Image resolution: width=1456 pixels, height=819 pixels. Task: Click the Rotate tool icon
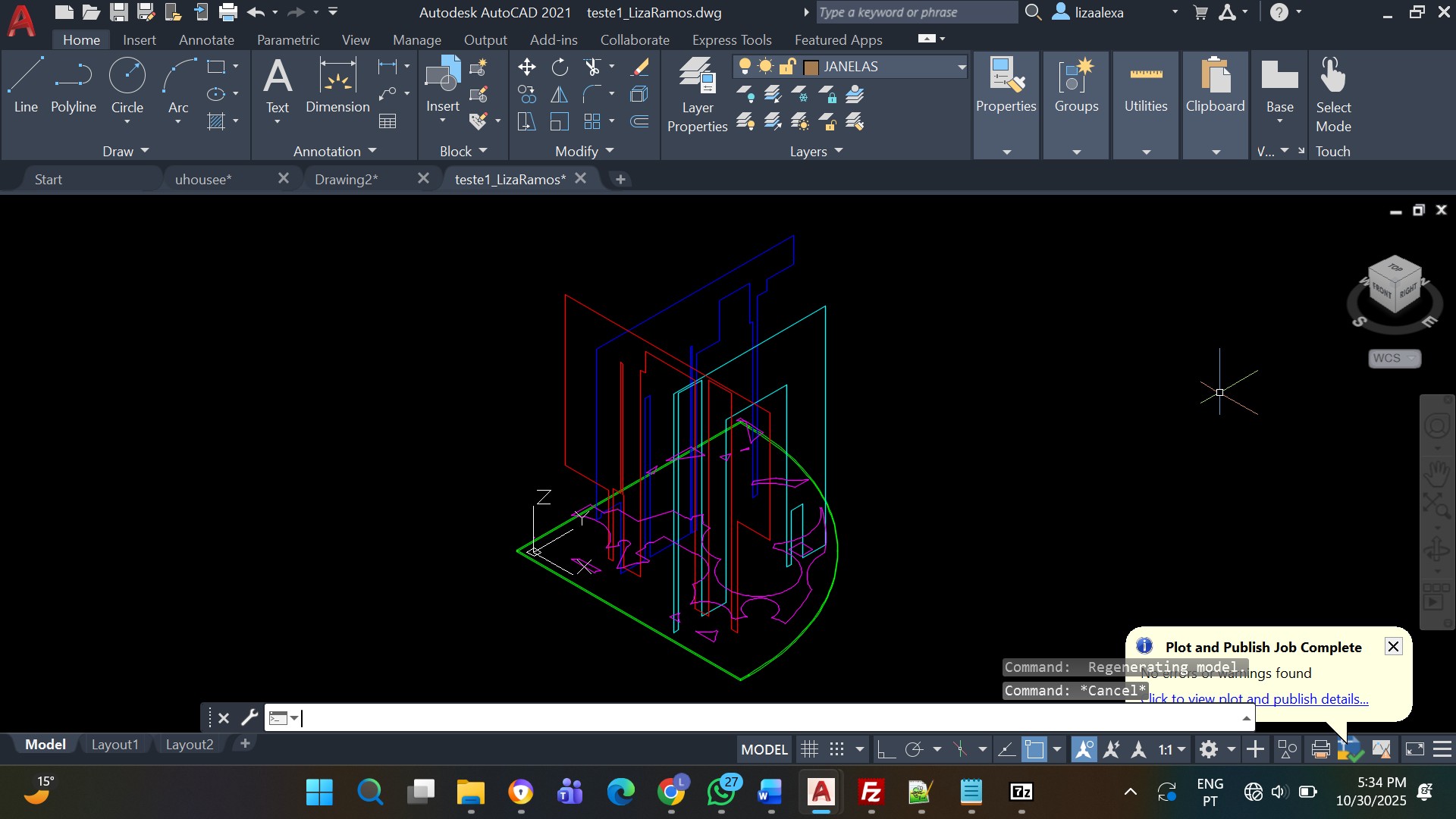tap(560, 67)
